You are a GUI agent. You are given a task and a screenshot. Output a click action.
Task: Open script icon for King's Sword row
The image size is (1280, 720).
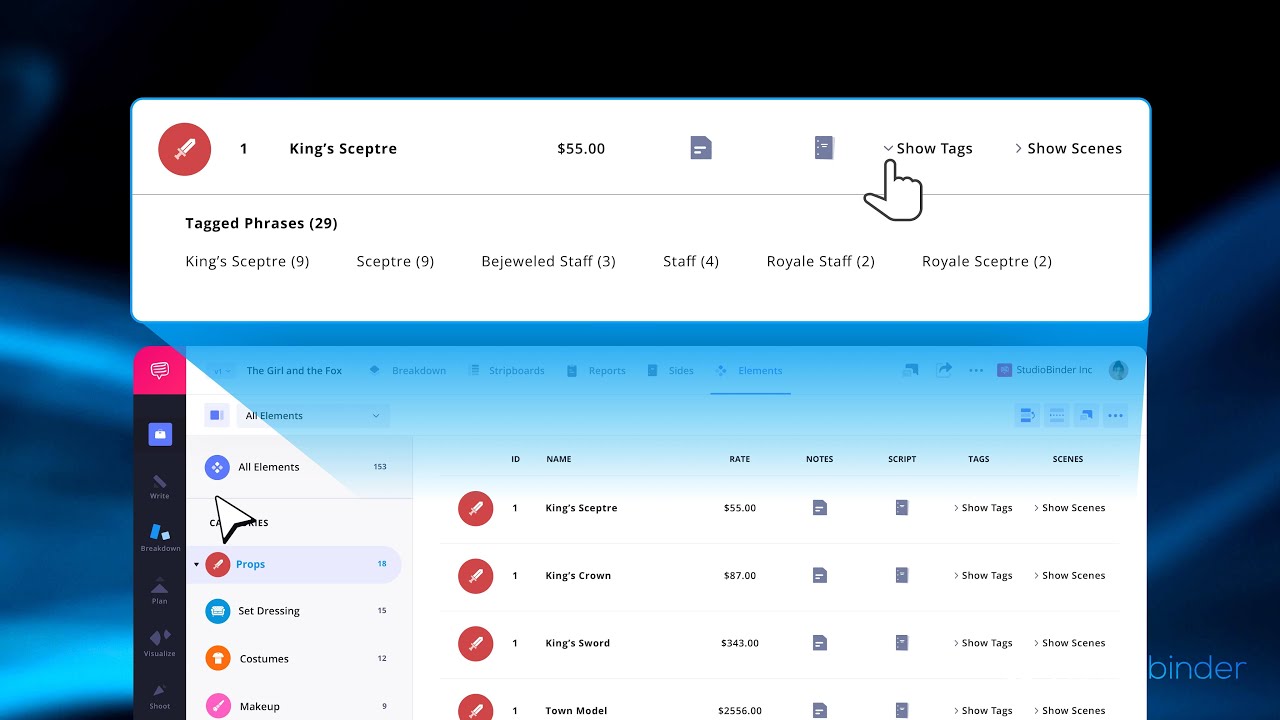point(902,643)
